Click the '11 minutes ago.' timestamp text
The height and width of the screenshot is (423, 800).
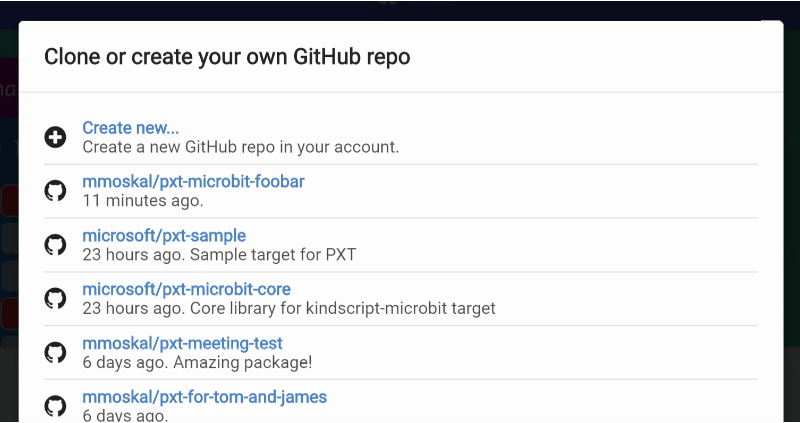click(x=143, y=201)
